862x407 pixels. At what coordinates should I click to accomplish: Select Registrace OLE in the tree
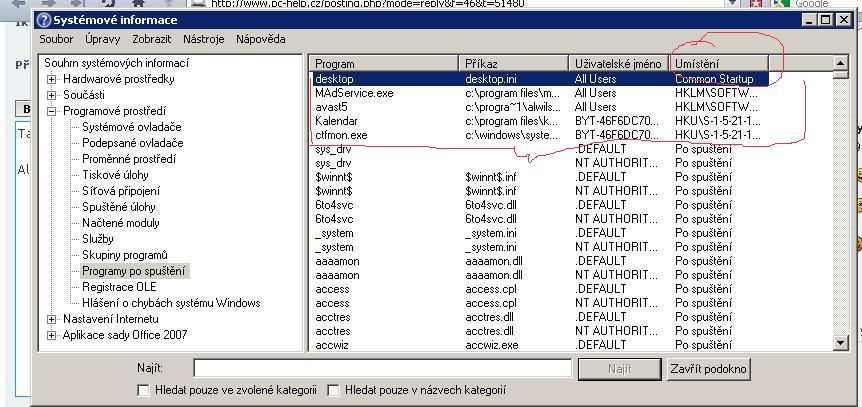(x=119, y=287)
